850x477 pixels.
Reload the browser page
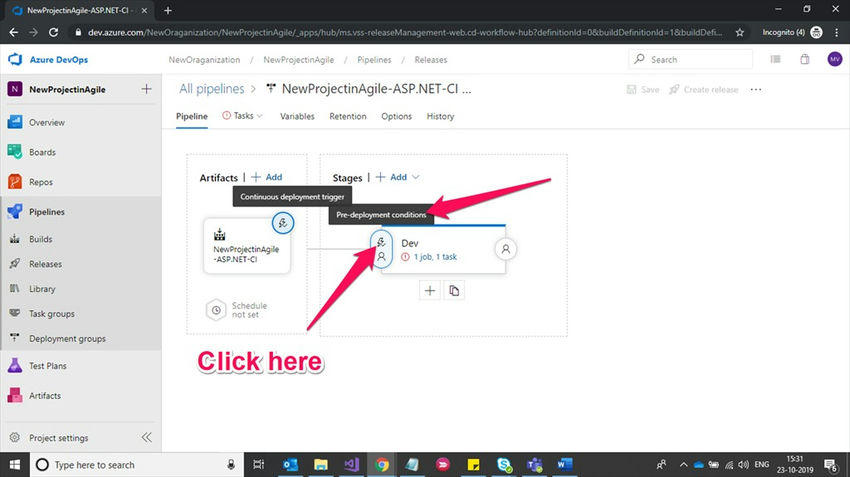point(53,33)
